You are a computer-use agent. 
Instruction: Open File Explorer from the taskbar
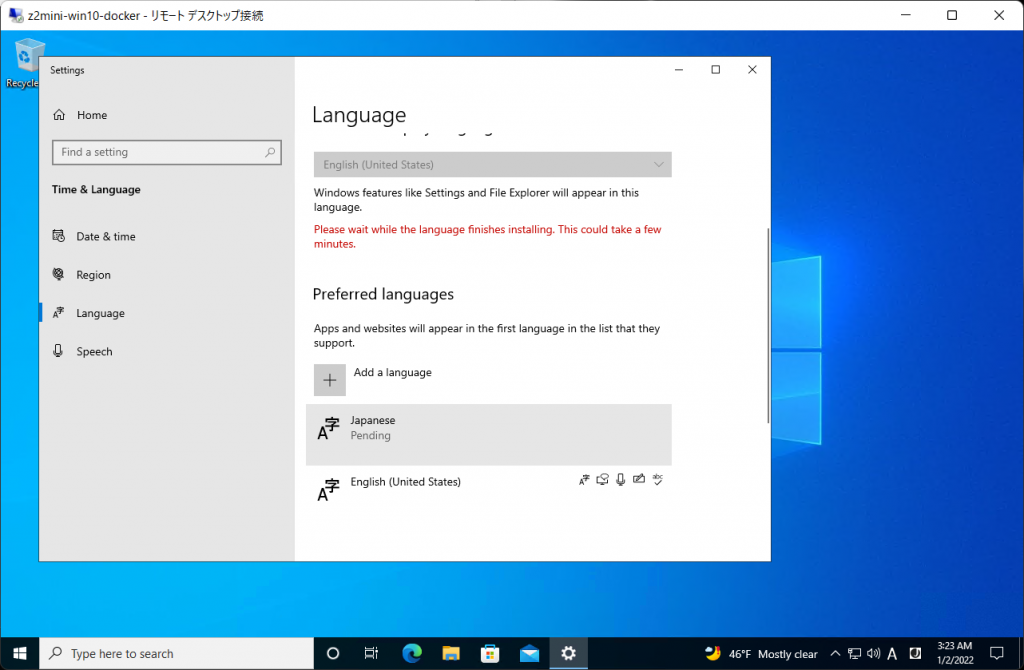pos(451,653)
